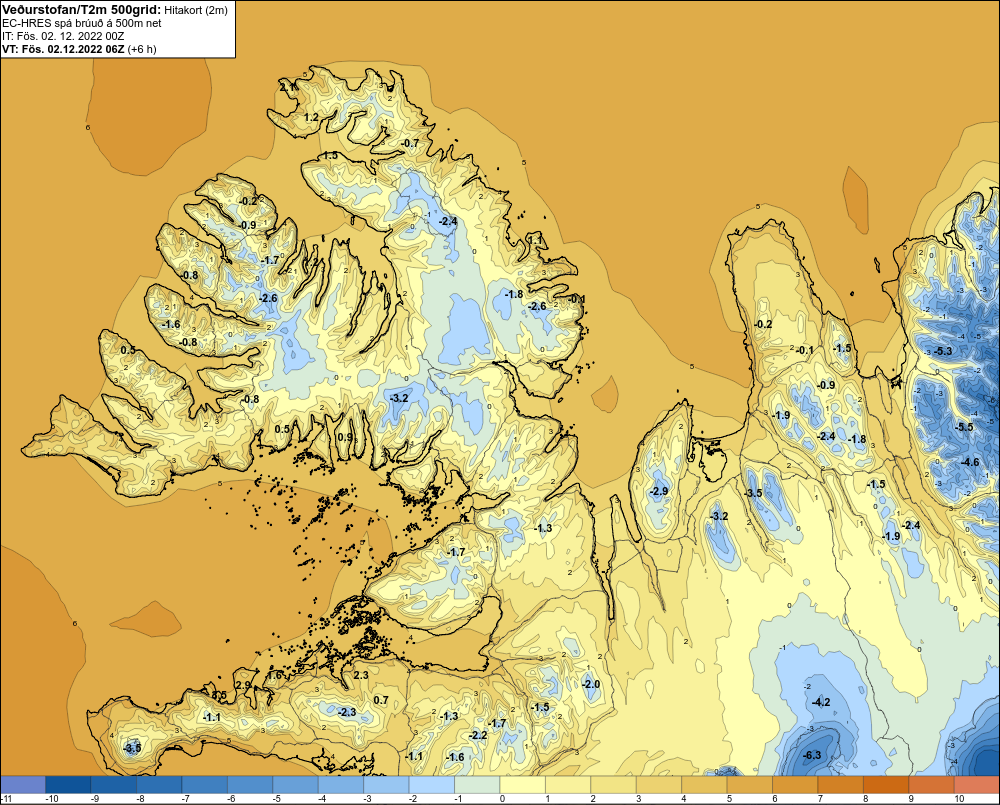Click the positive 2.1 temperature label
The image size is (1000, 805).
click(x=288, y=87)
